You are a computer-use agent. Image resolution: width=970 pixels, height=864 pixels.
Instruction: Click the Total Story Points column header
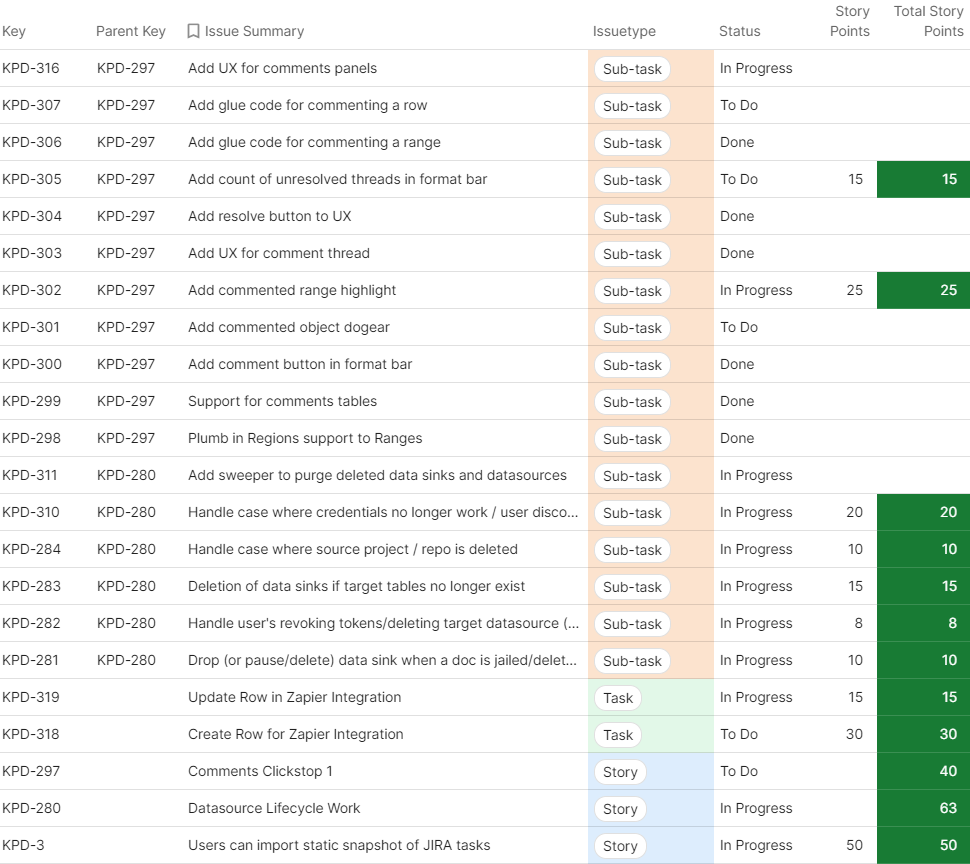pyautogui.click(x=928, y=21)
